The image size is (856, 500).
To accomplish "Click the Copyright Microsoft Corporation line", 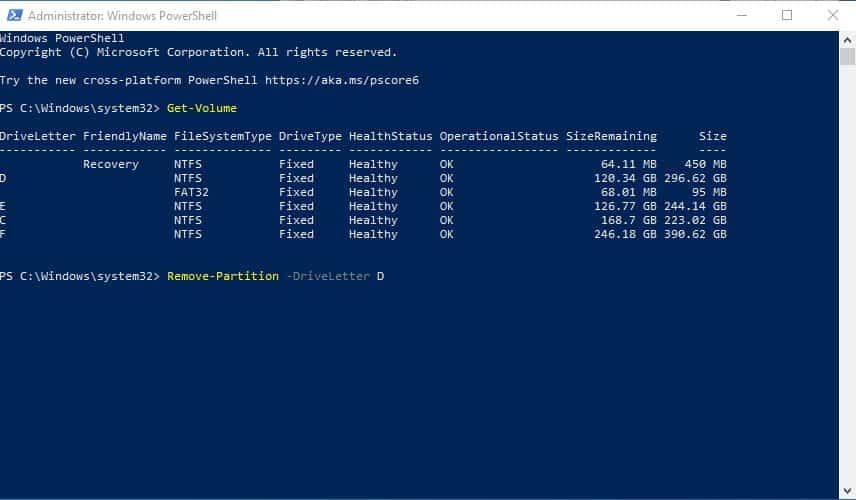I will [199, 52].
